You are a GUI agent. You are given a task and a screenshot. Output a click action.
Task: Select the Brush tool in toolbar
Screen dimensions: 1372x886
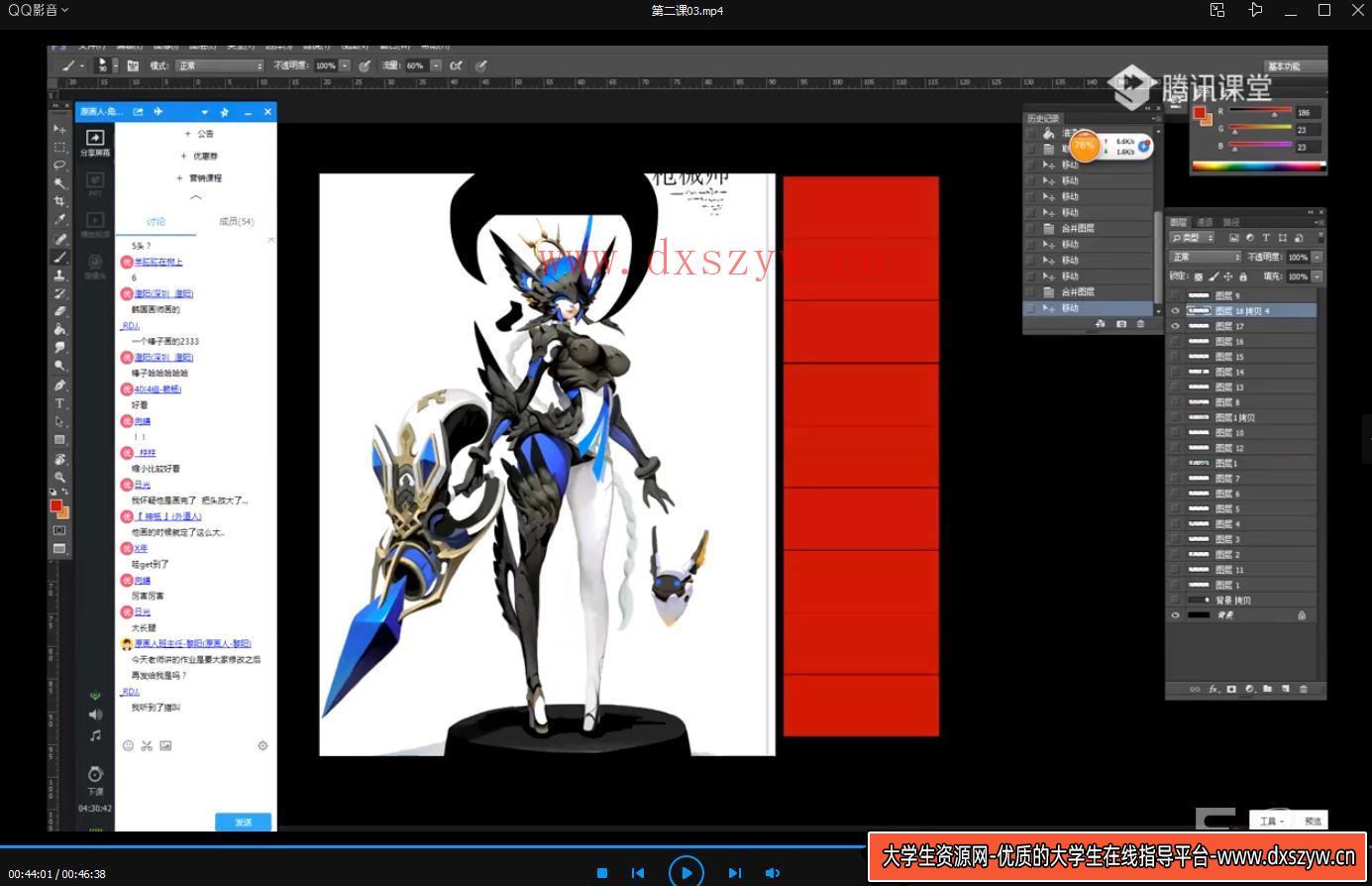coord(59,257)
